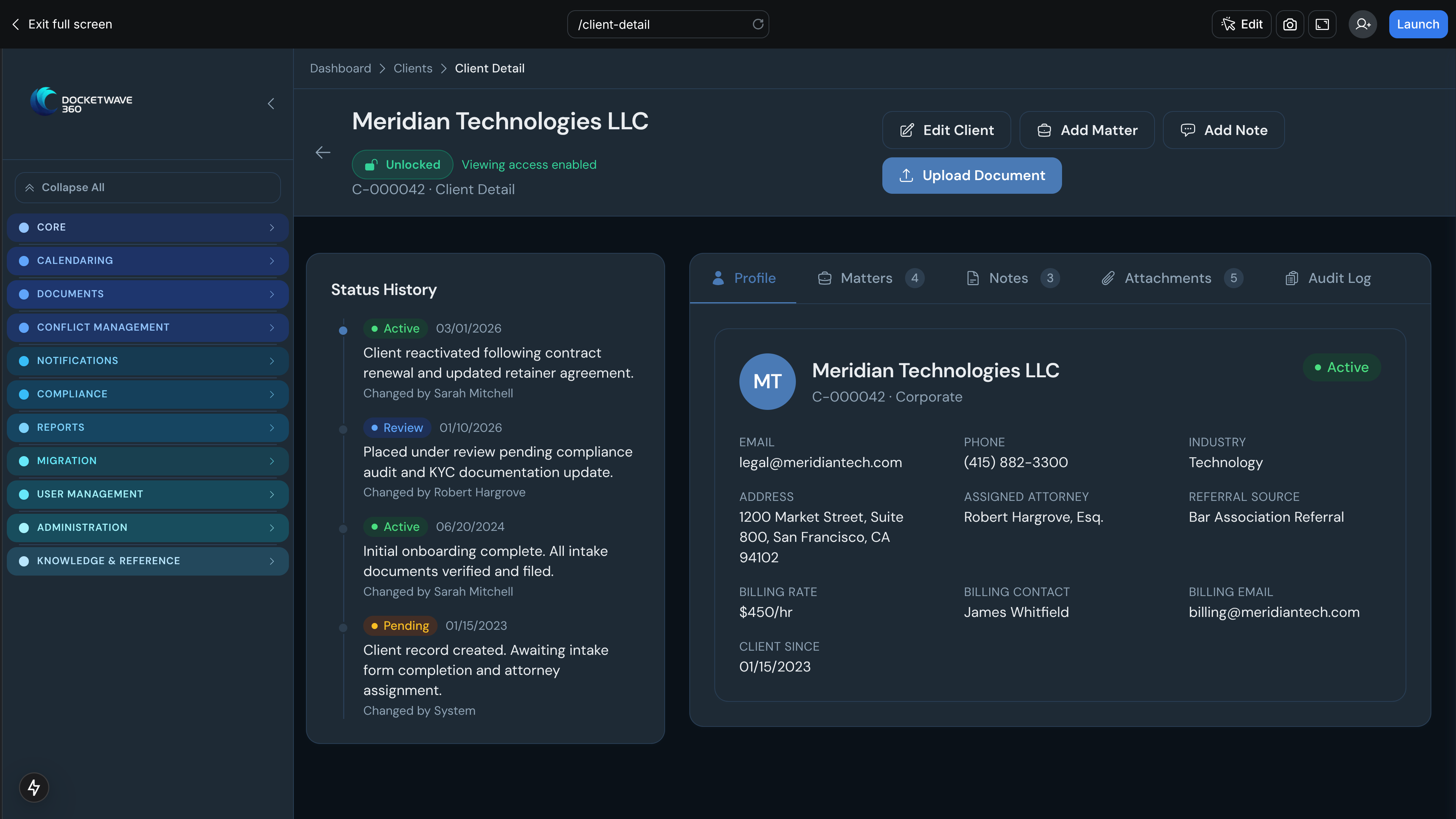The width and height of the screenshot is (1456, 819).
Task: Click the phone number (415) 882-3300
Action: [x=1016, y=462]
